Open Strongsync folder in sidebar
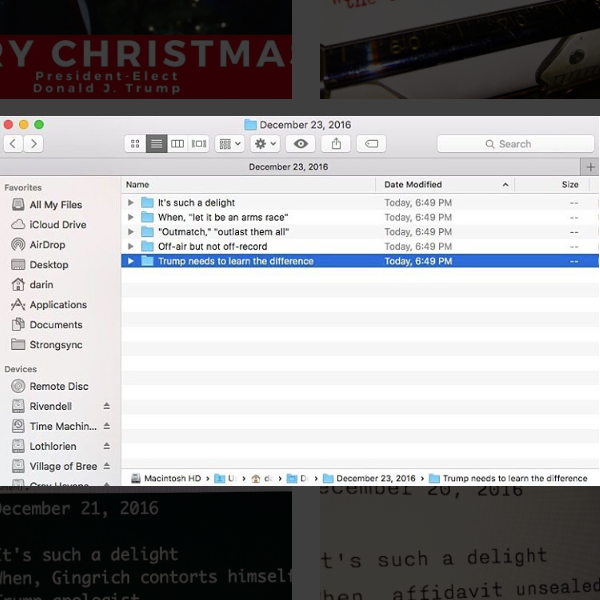The height and width of the screenshot is (600, 600). (56, 345)
